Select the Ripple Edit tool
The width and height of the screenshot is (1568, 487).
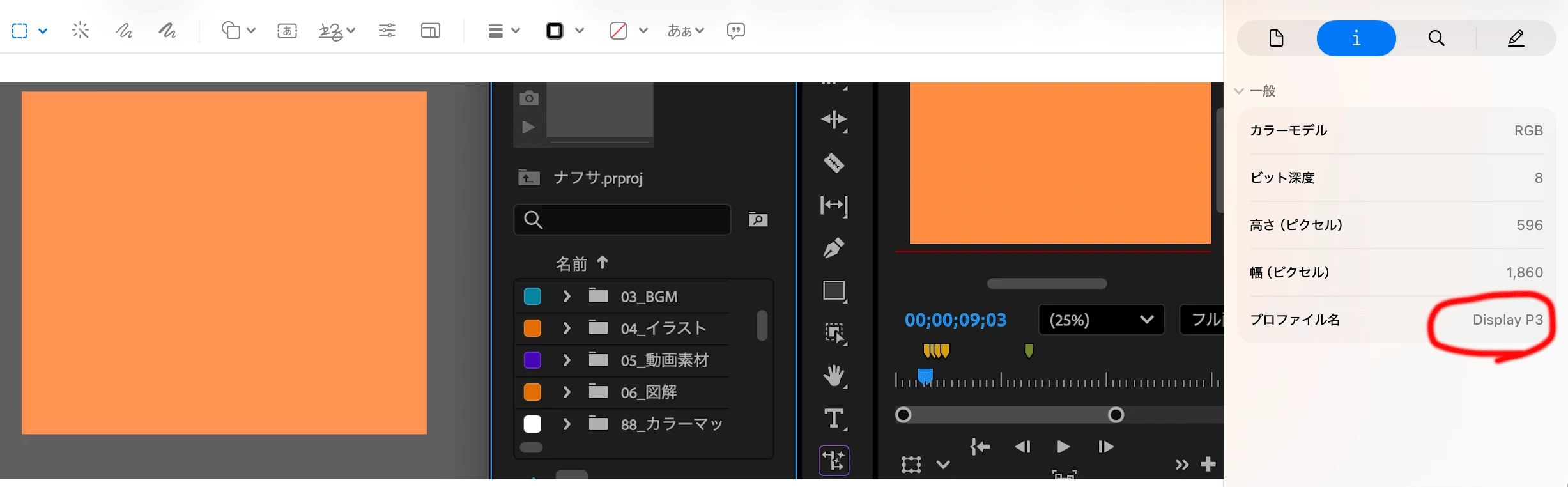(x=834, y=120)
